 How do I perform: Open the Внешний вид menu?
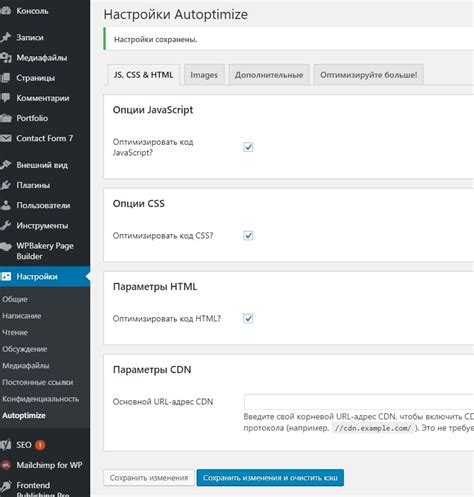[x=45, y=165]
